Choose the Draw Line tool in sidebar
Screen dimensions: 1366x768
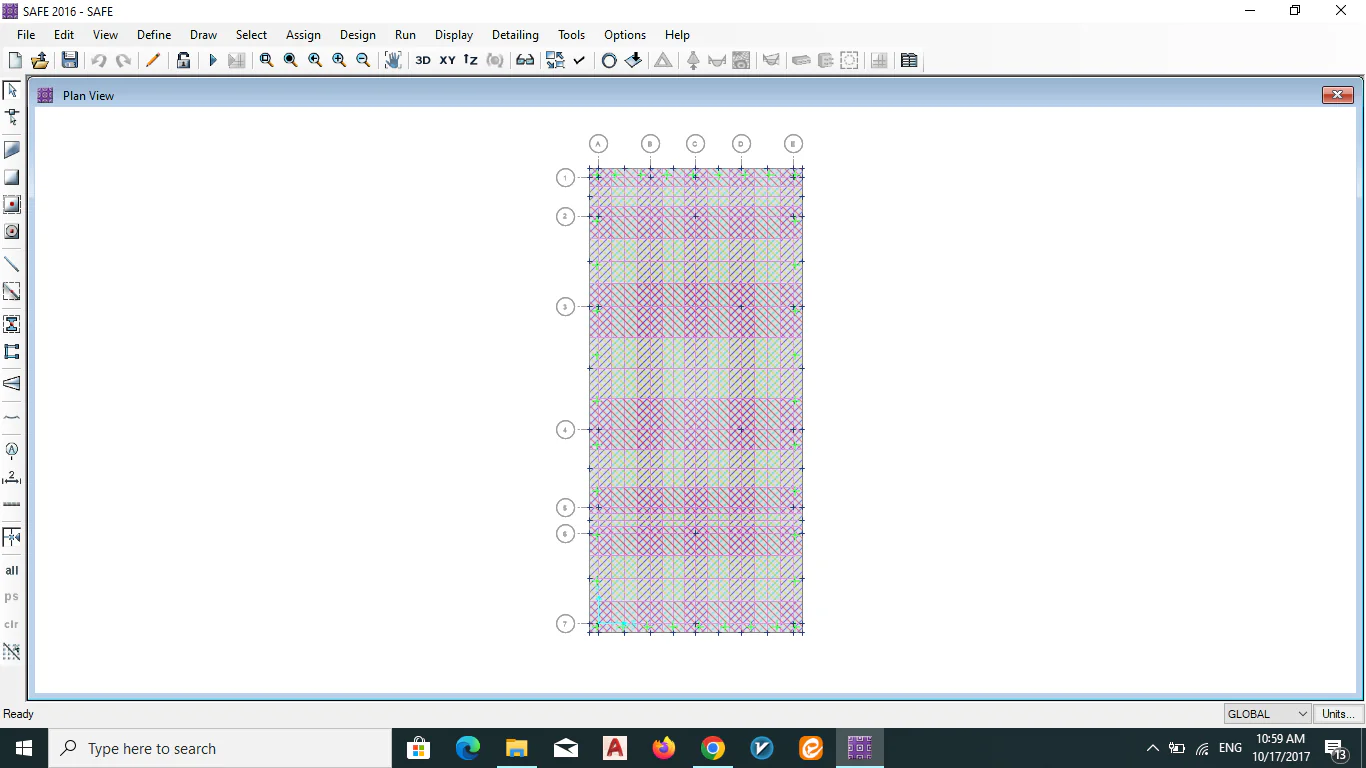tap(12, 264)
